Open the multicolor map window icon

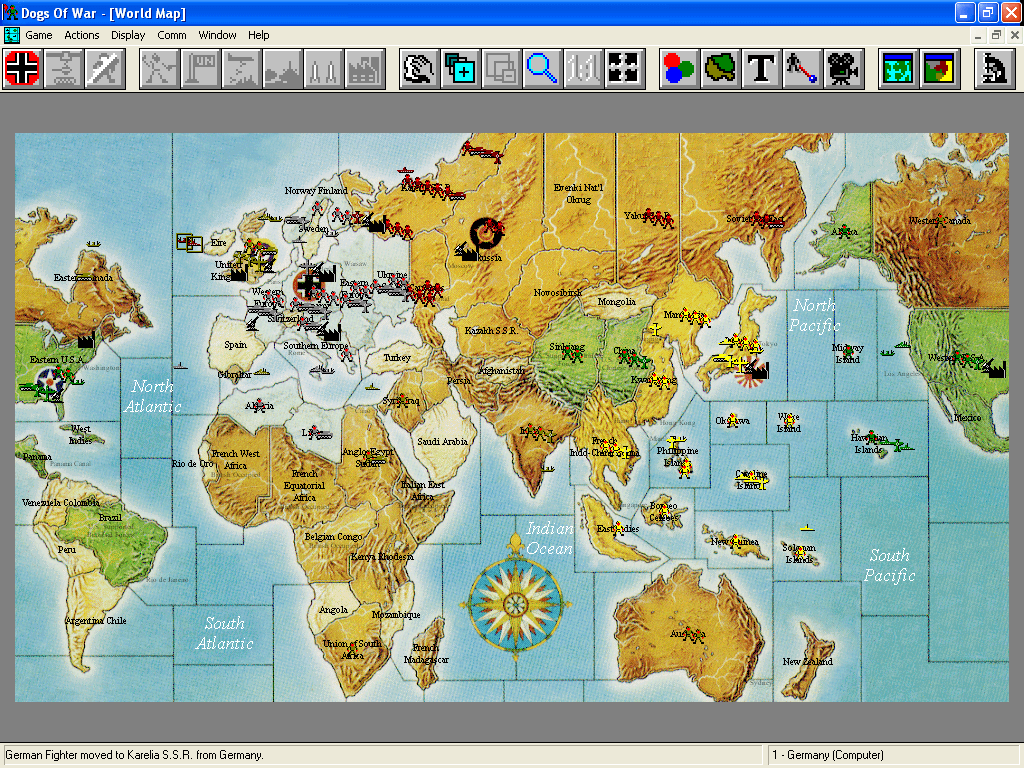tap(939, 69)
